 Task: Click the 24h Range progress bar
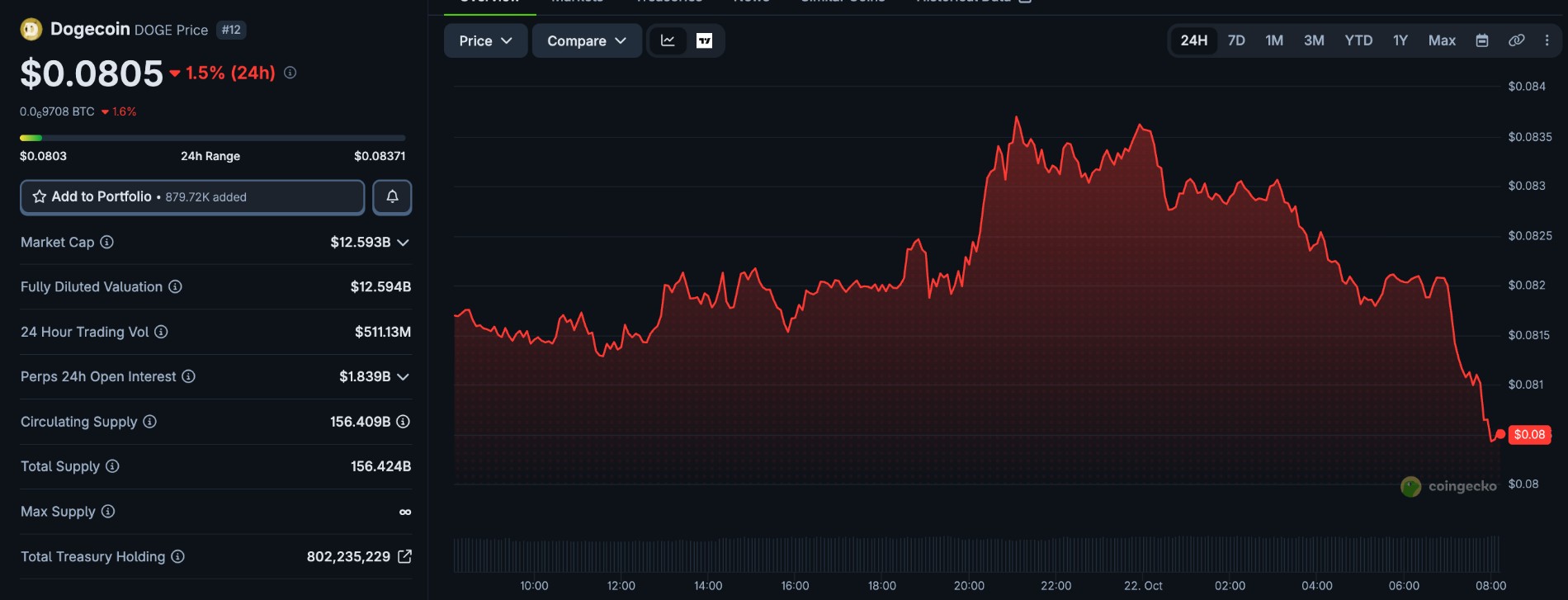pos(213,138)
